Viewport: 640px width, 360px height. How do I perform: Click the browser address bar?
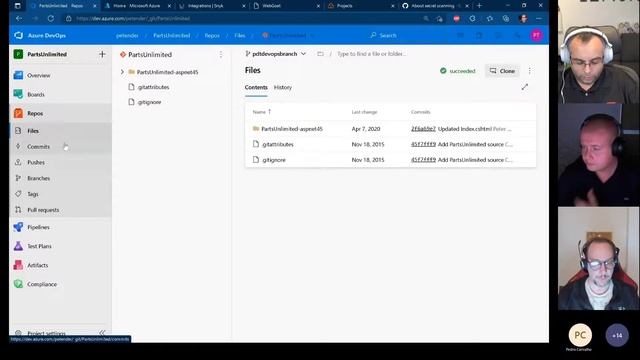click(245, 18)
